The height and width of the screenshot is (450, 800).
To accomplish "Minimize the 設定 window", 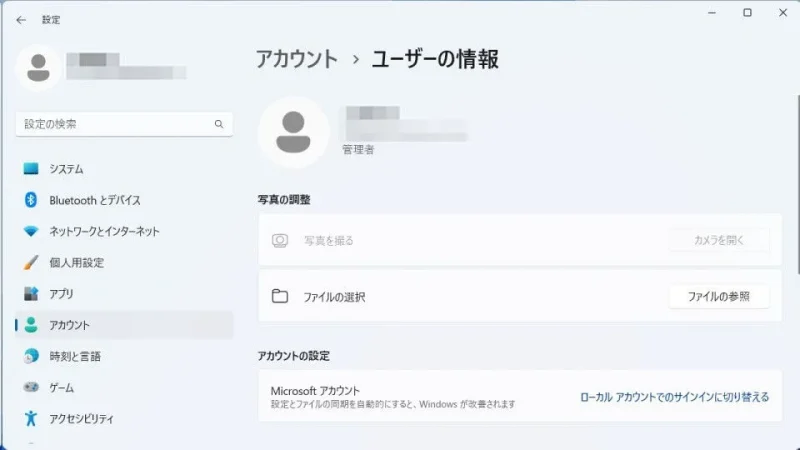I will (x=712, y=13).
